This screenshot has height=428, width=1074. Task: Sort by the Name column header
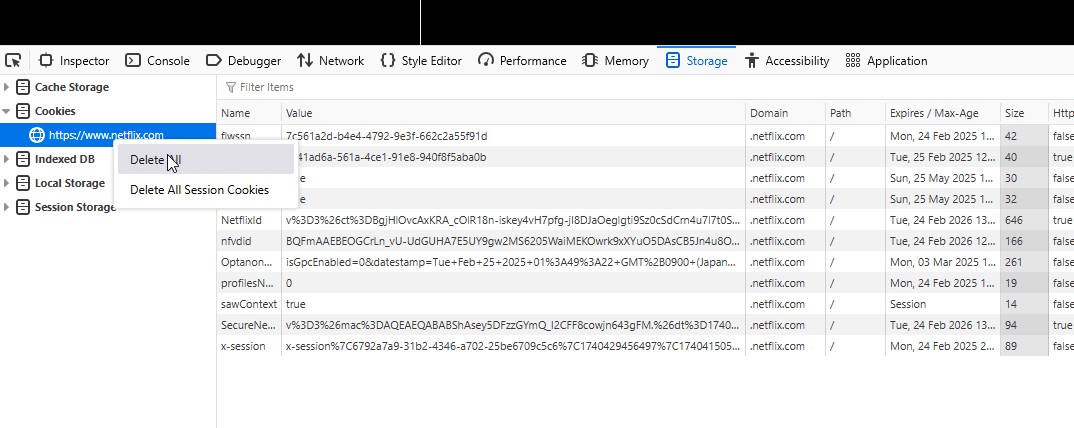coord(249,113)
